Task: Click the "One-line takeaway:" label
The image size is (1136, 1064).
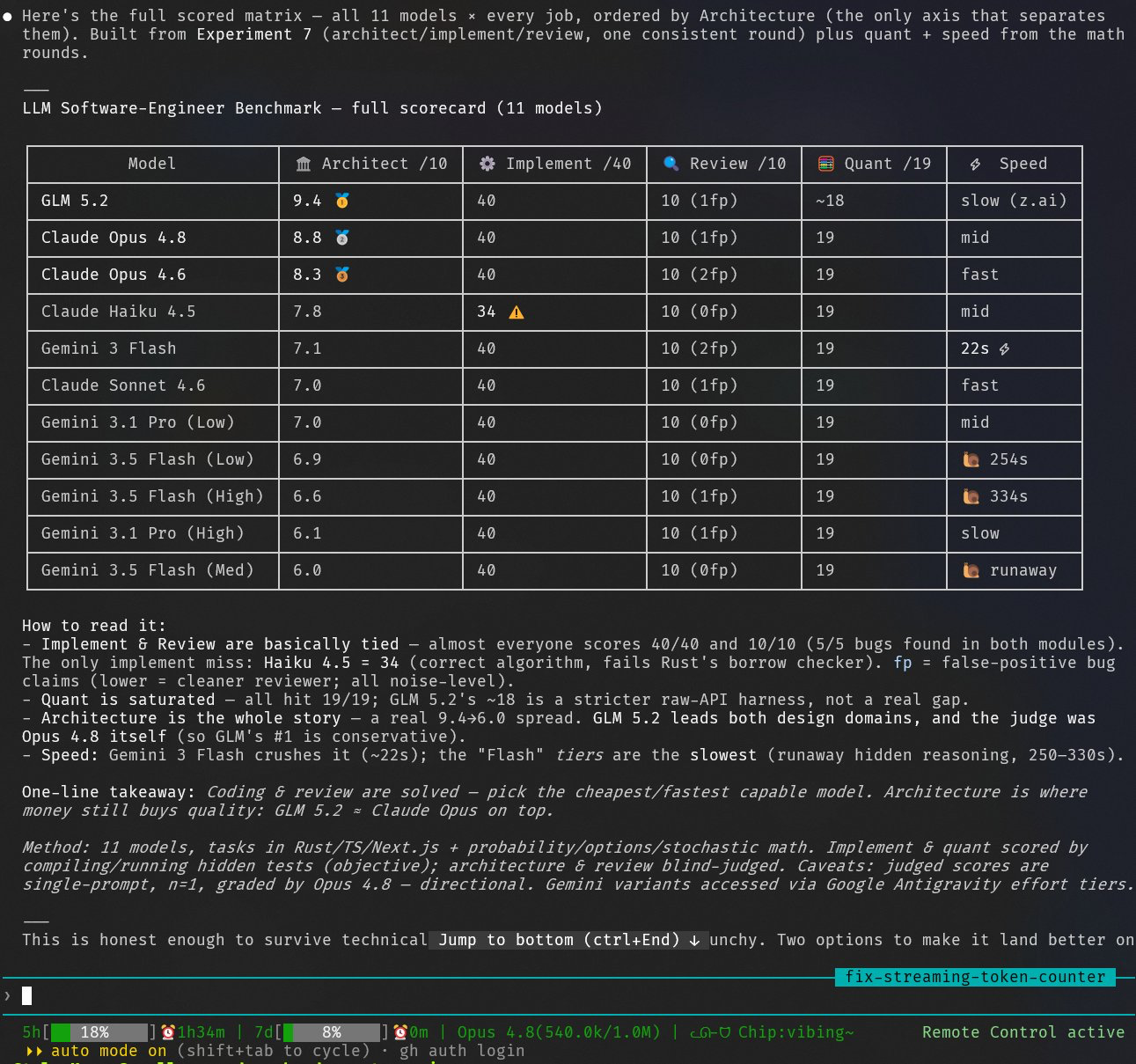Action: (109, 792)
